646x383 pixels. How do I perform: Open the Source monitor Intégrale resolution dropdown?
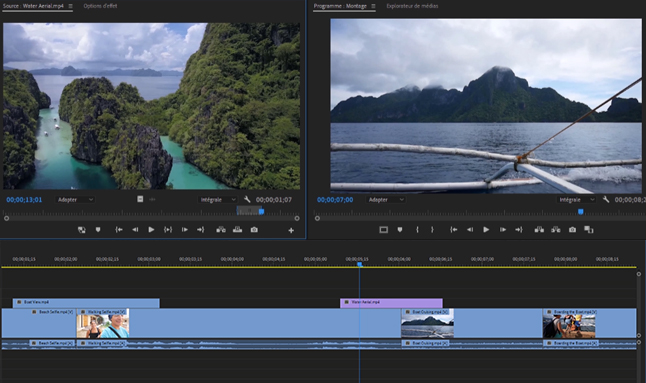(x=218, y=200)
